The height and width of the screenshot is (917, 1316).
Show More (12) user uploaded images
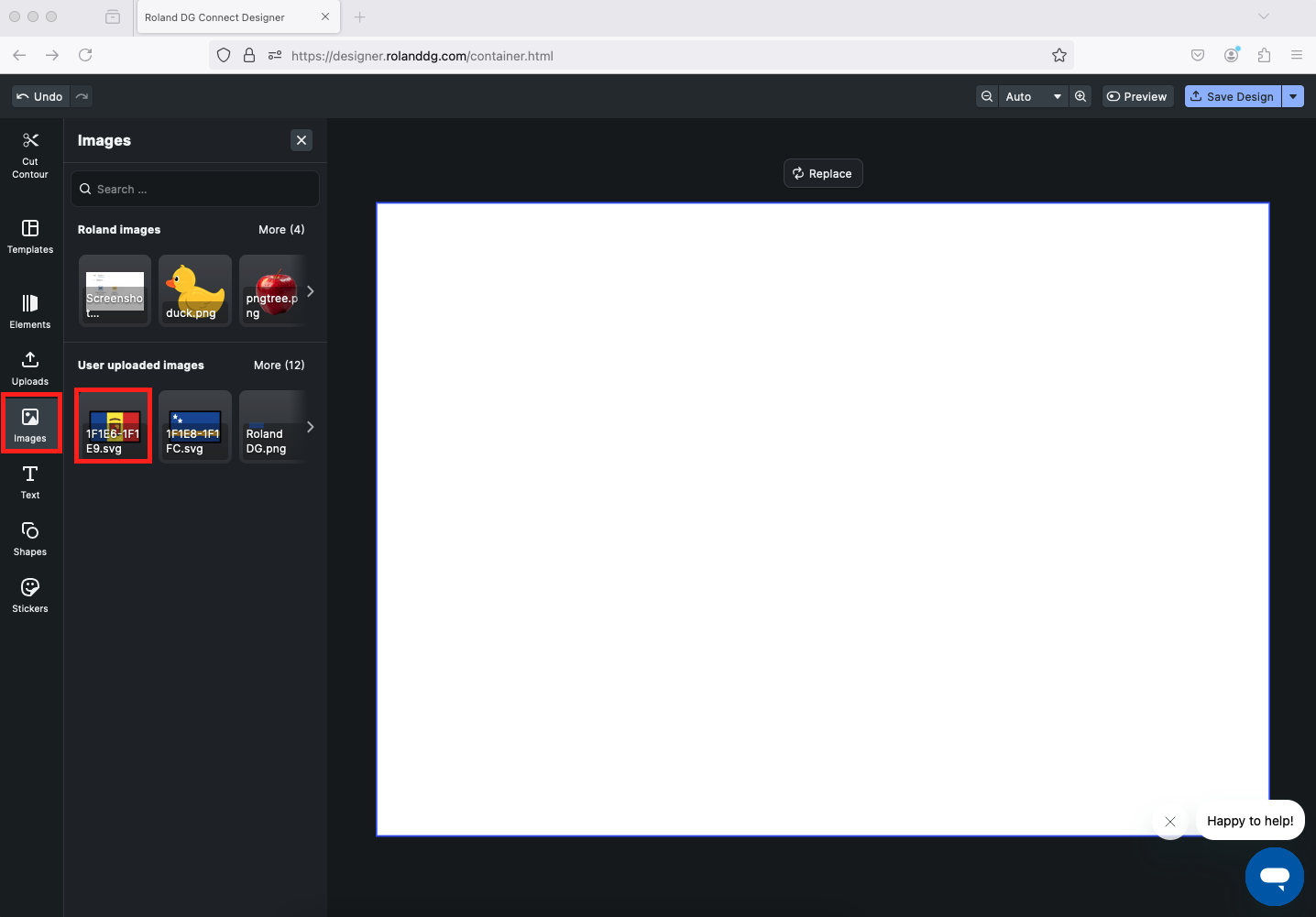pyautogui.click(x=280, y=365)
